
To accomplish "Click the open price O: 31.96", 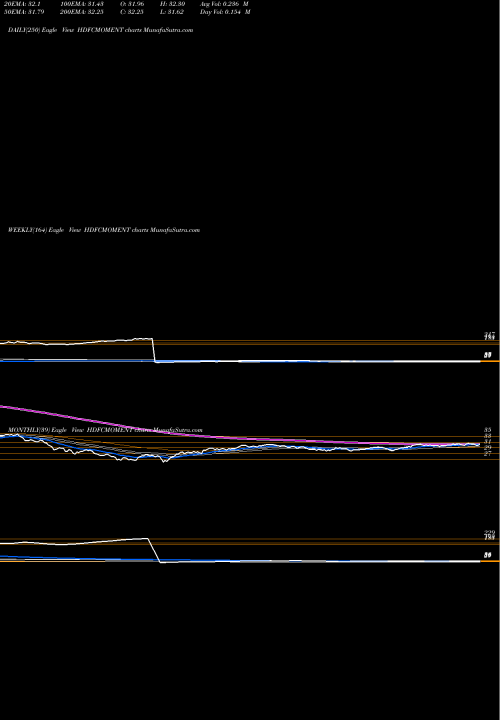I will click(132, 4).
